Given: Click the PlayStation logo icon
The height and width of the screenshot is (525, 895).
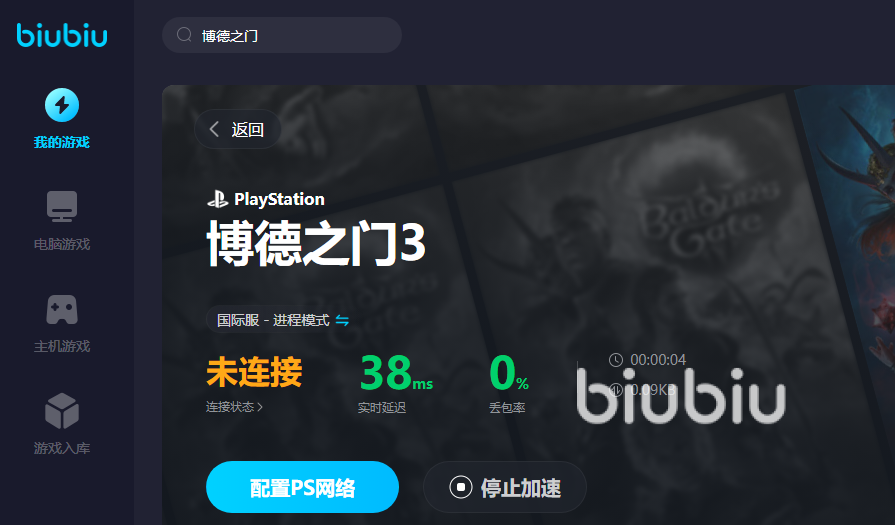Looking at the screenshot, I should tap(217, 199).
